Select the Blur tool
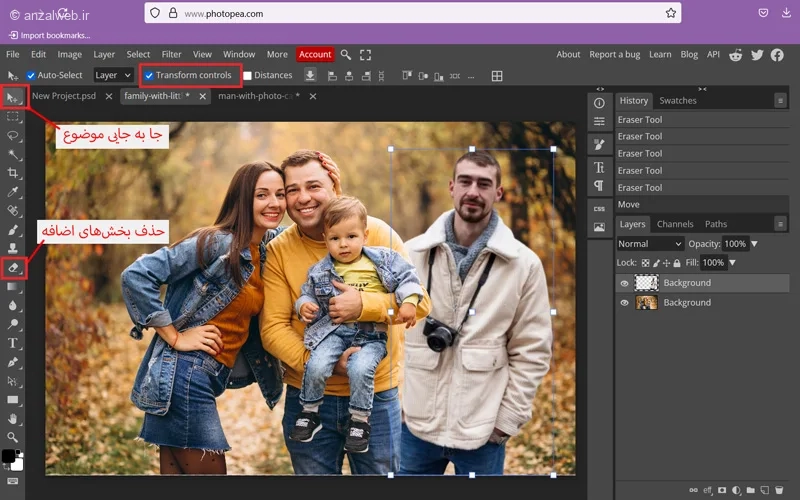 click(x=13, y=306)
